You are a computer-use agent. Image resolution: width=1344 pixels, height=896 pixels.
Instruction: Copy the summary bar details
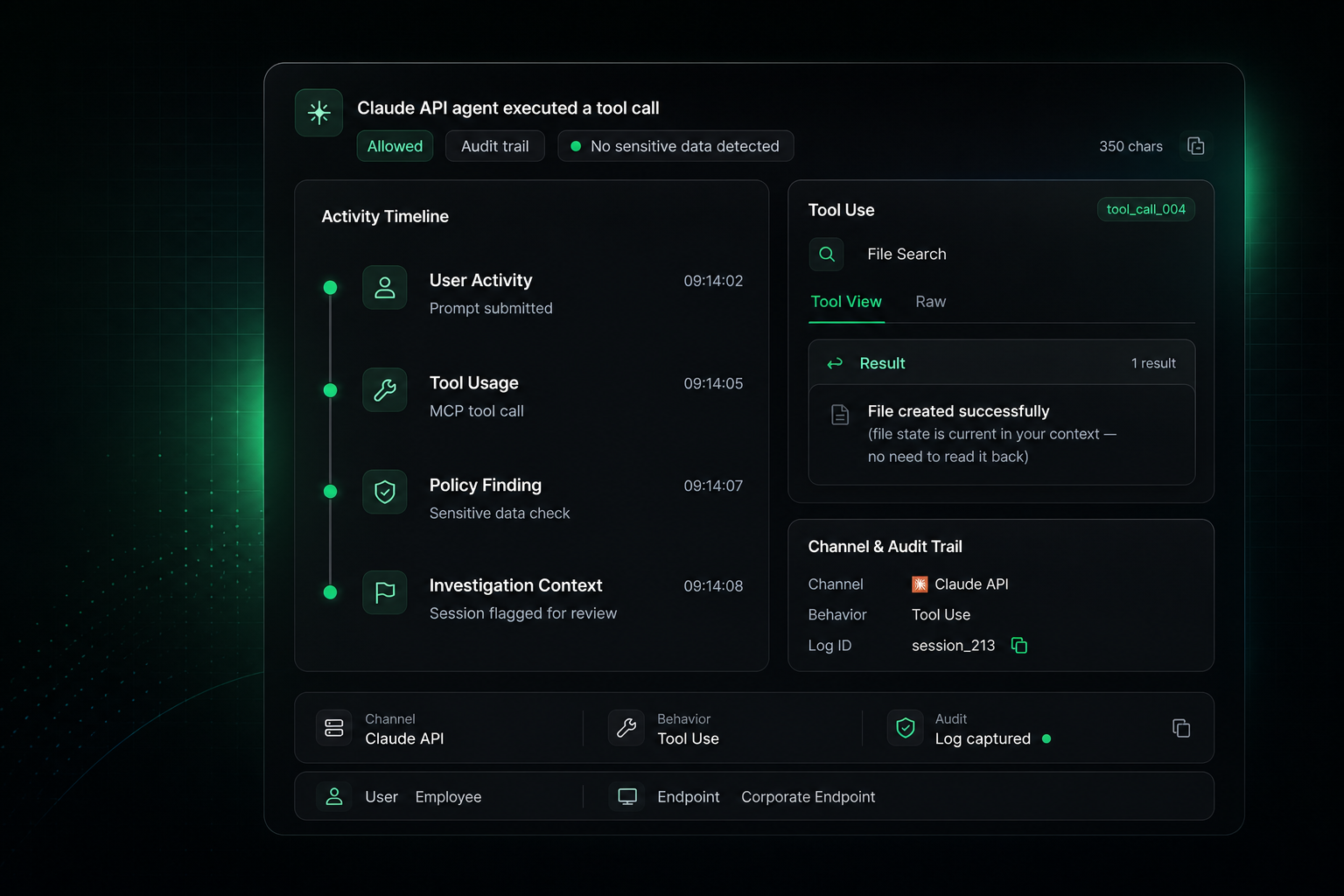[x=1181, y=728]
